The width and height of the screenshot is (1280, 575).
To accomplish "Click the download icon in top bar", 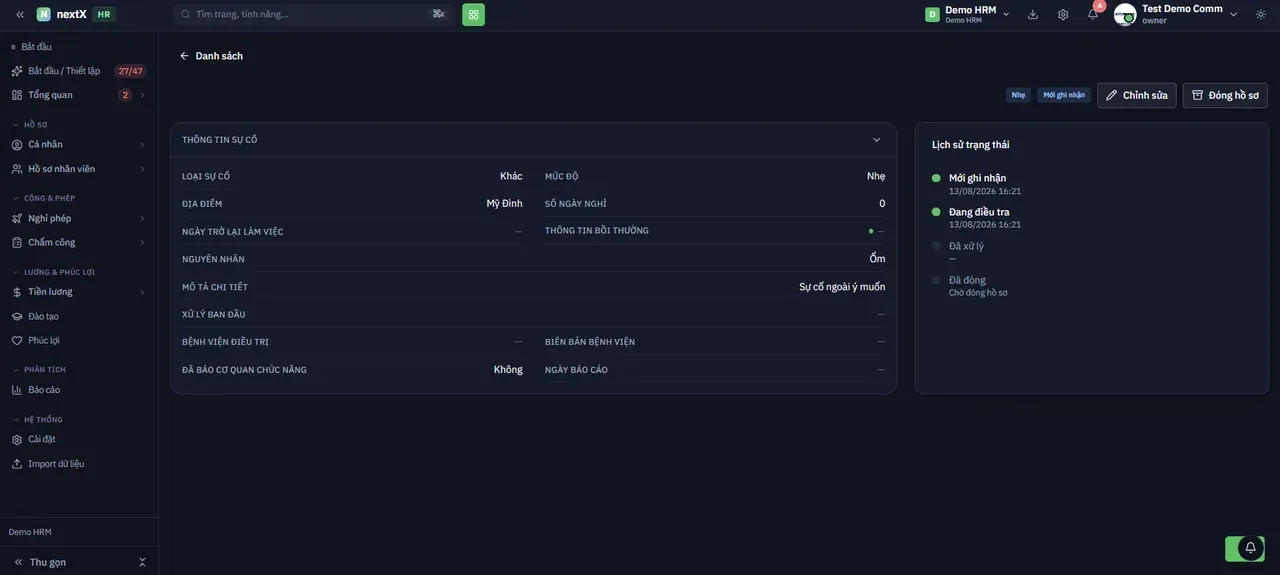I will 1033,14.
